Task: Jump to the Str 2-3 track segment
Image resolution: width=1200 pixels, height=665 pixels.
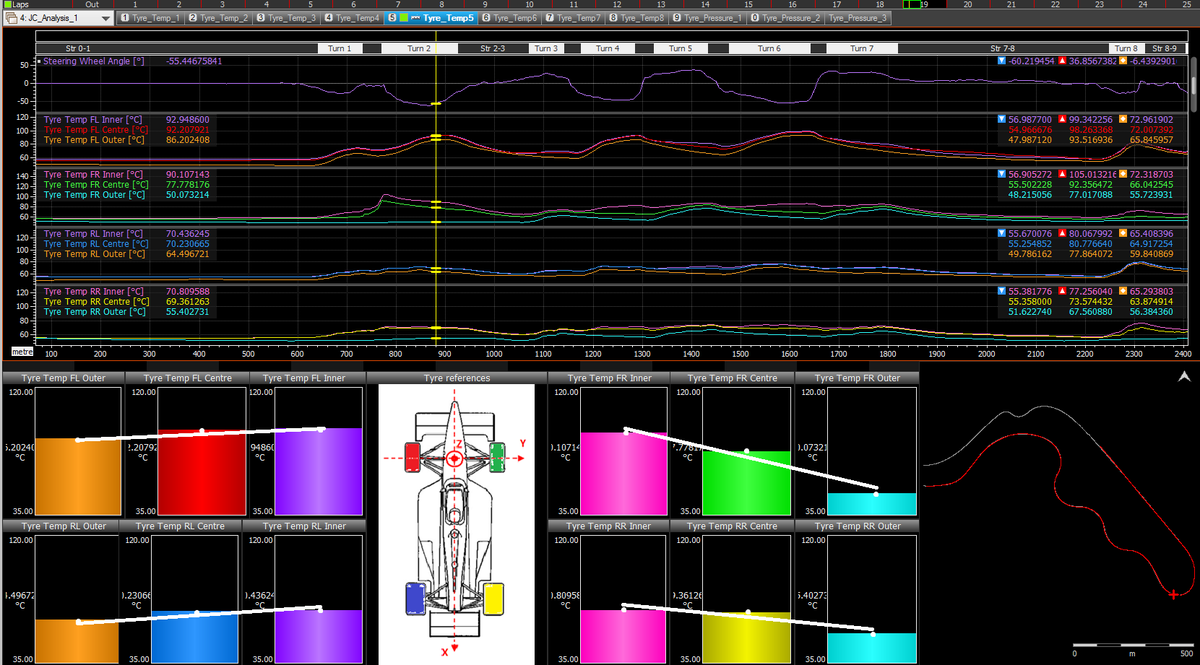Action: click(492, 48)
